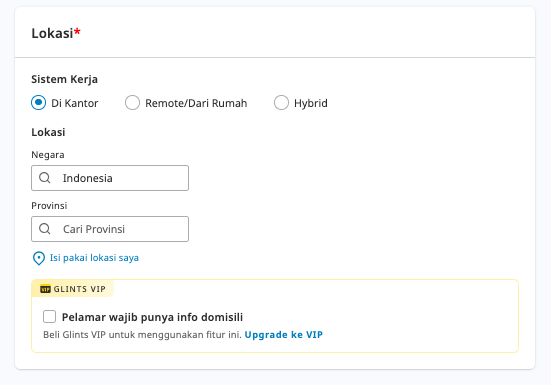Click the magnifier icon in Provinsi field
The width and height of the screenshot is (551, 385).
(x=45, y=229)
